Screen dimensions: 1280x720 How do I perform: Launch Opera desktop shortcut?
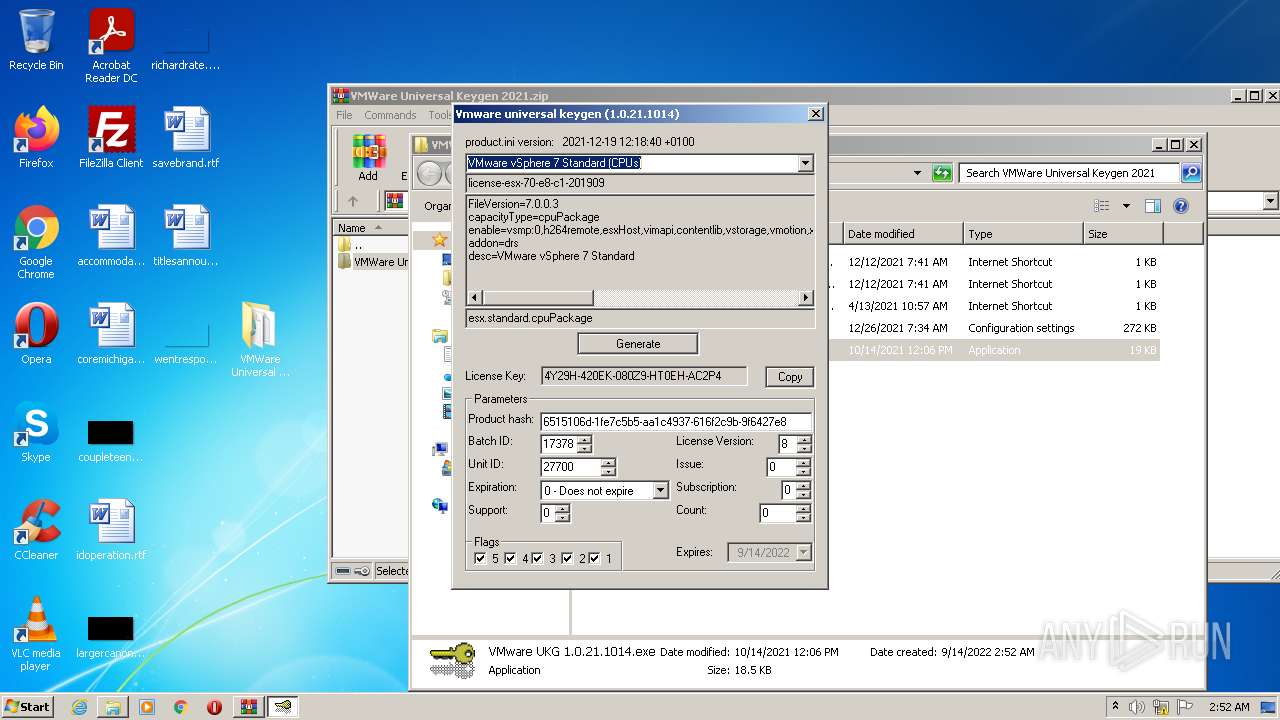tap(36, 334)
